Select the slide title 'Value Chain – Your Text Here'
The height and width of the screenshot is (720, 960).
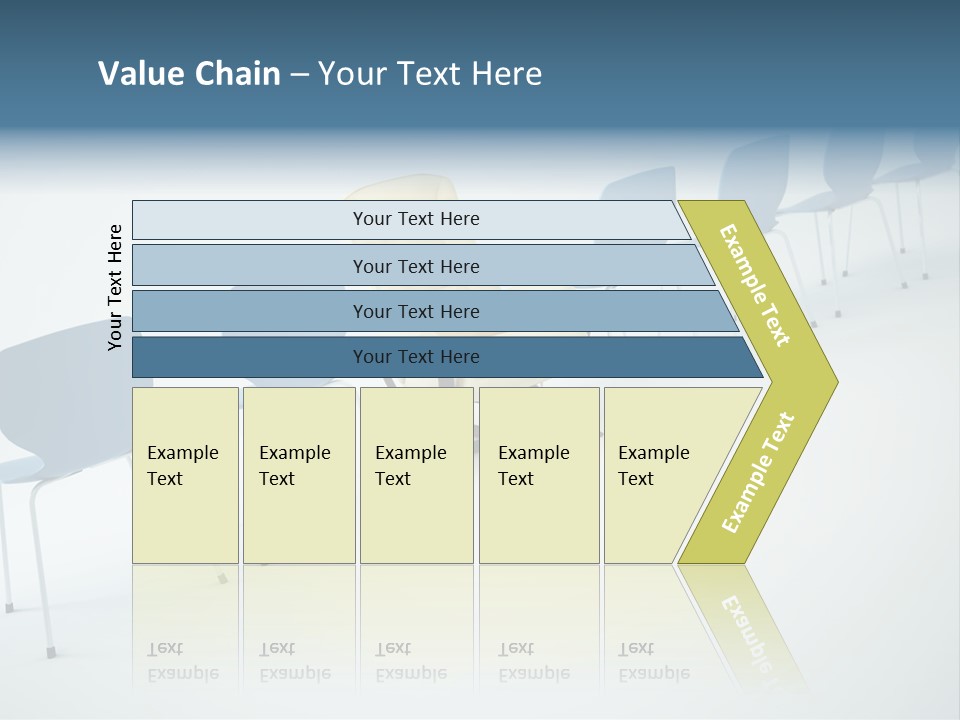[320, 73]
